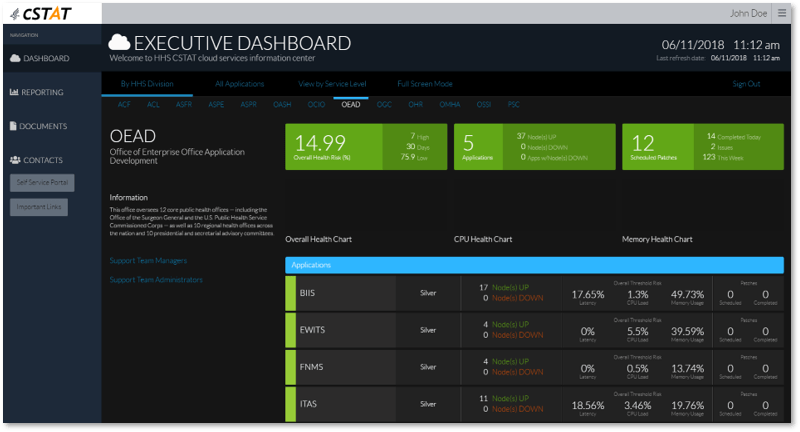Click BIIS latency value 17.65%

(x=588, y=294)
